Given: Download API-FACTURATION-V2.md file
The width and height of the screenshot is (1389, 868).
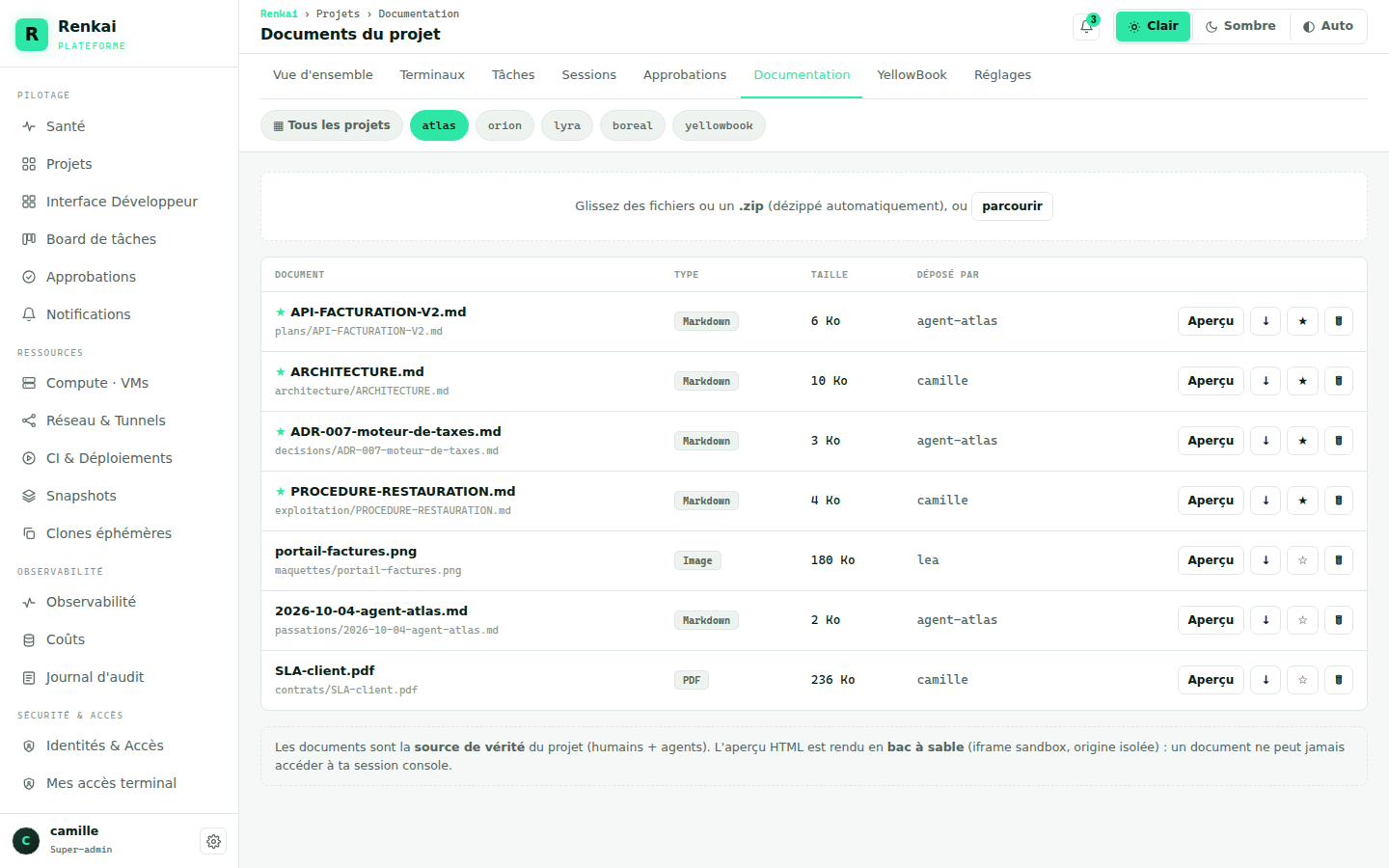Looking at the screenshot, I should 1266,321.
